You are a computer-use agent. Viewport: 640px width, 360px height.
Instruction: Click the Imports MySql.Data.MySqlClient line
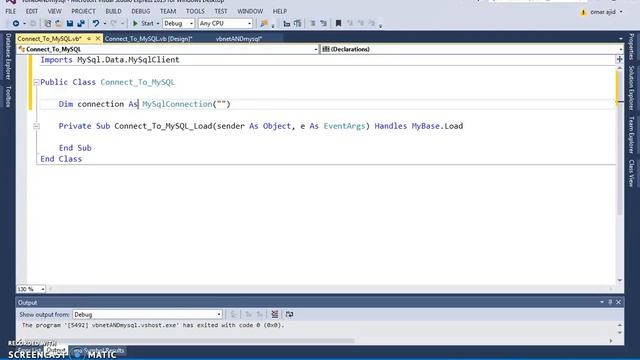[x=110, y=60]
